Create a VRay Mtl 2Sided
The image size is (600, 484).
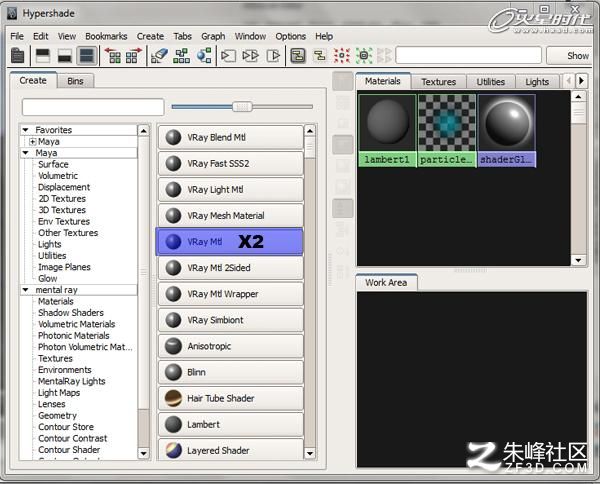231,268
